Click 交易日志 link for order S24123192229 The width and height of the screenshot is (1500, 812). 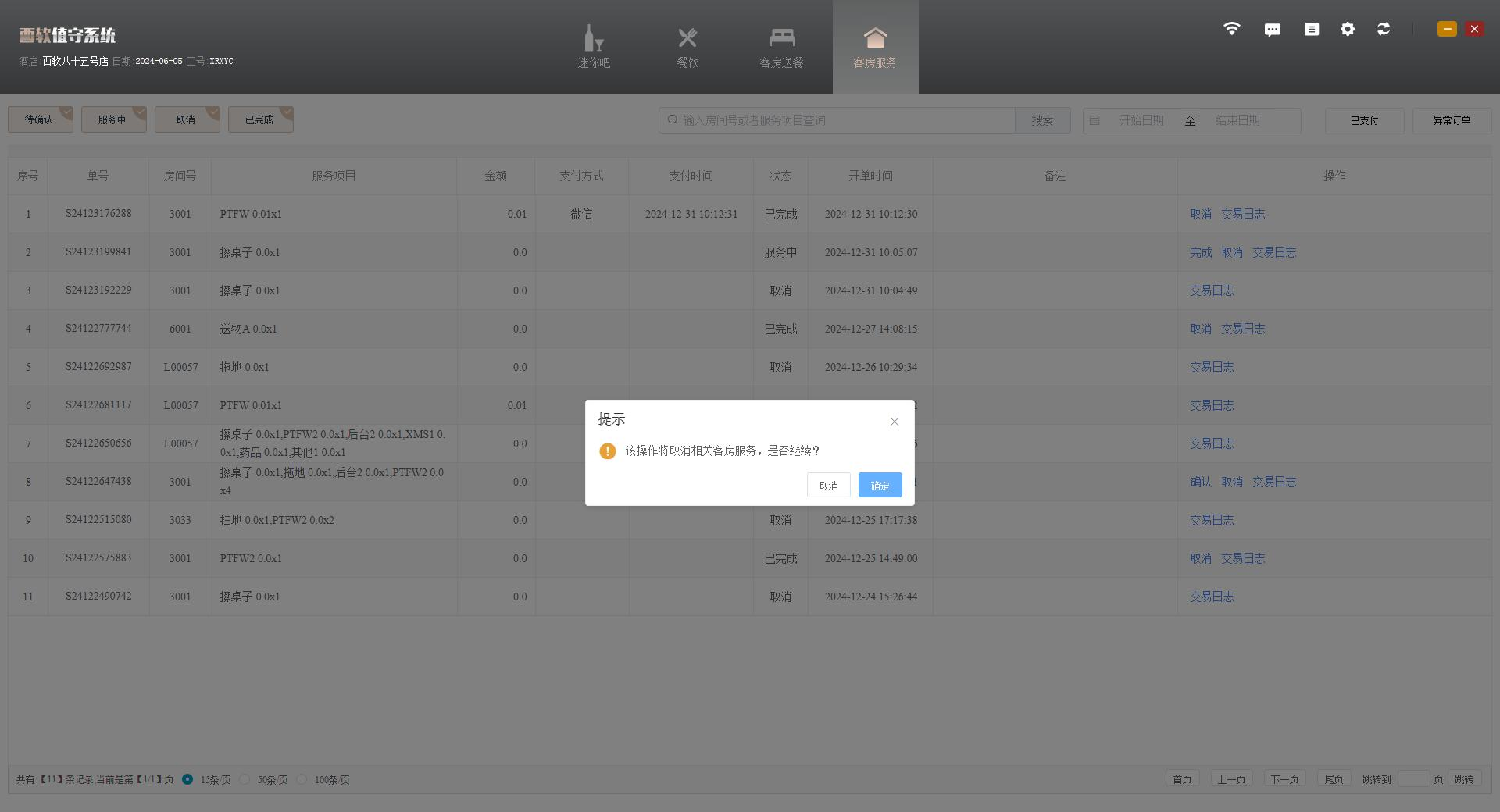tap(1212, 290)
